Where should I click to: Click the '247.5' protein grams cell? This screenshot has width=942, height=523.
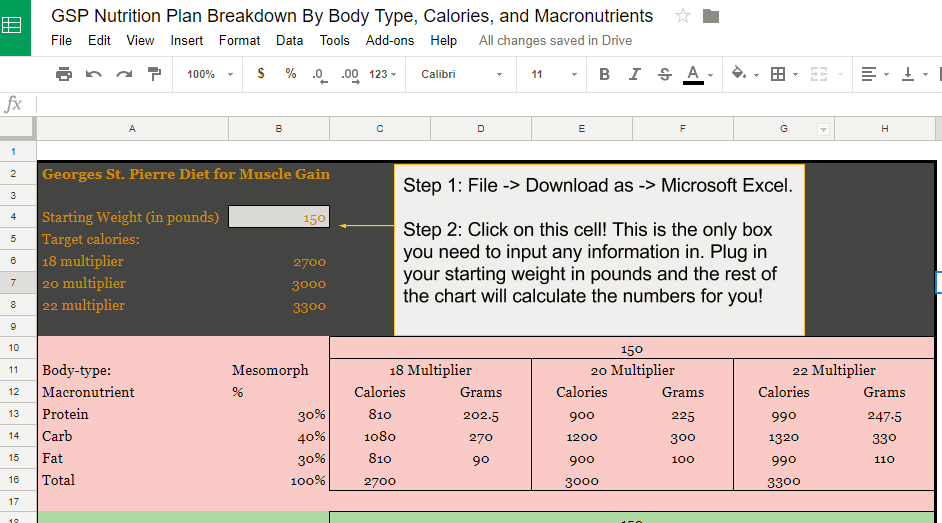884,414
